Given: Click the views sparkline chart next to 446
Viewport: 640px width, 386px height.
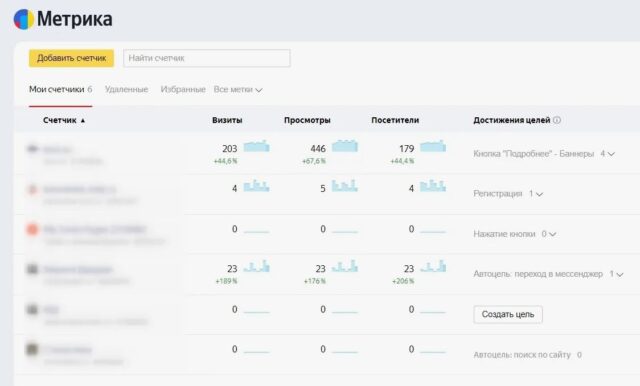Looking at the screenshot, I should (344, 146).
